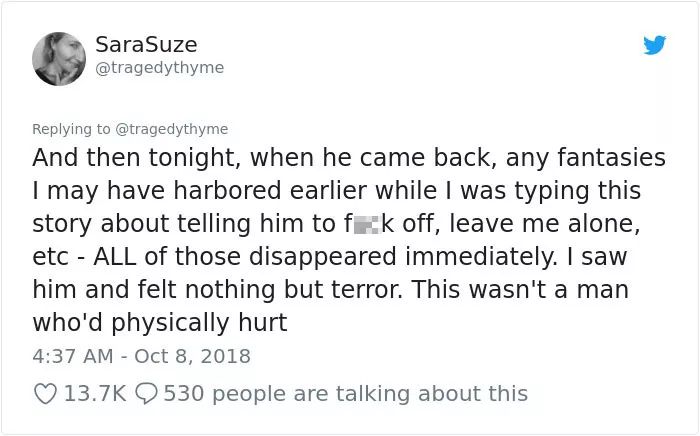This screenshot has height=436, width=700.
Task: Click @tragedythyme in the Replying to line
Action: (x=172, y=129)
